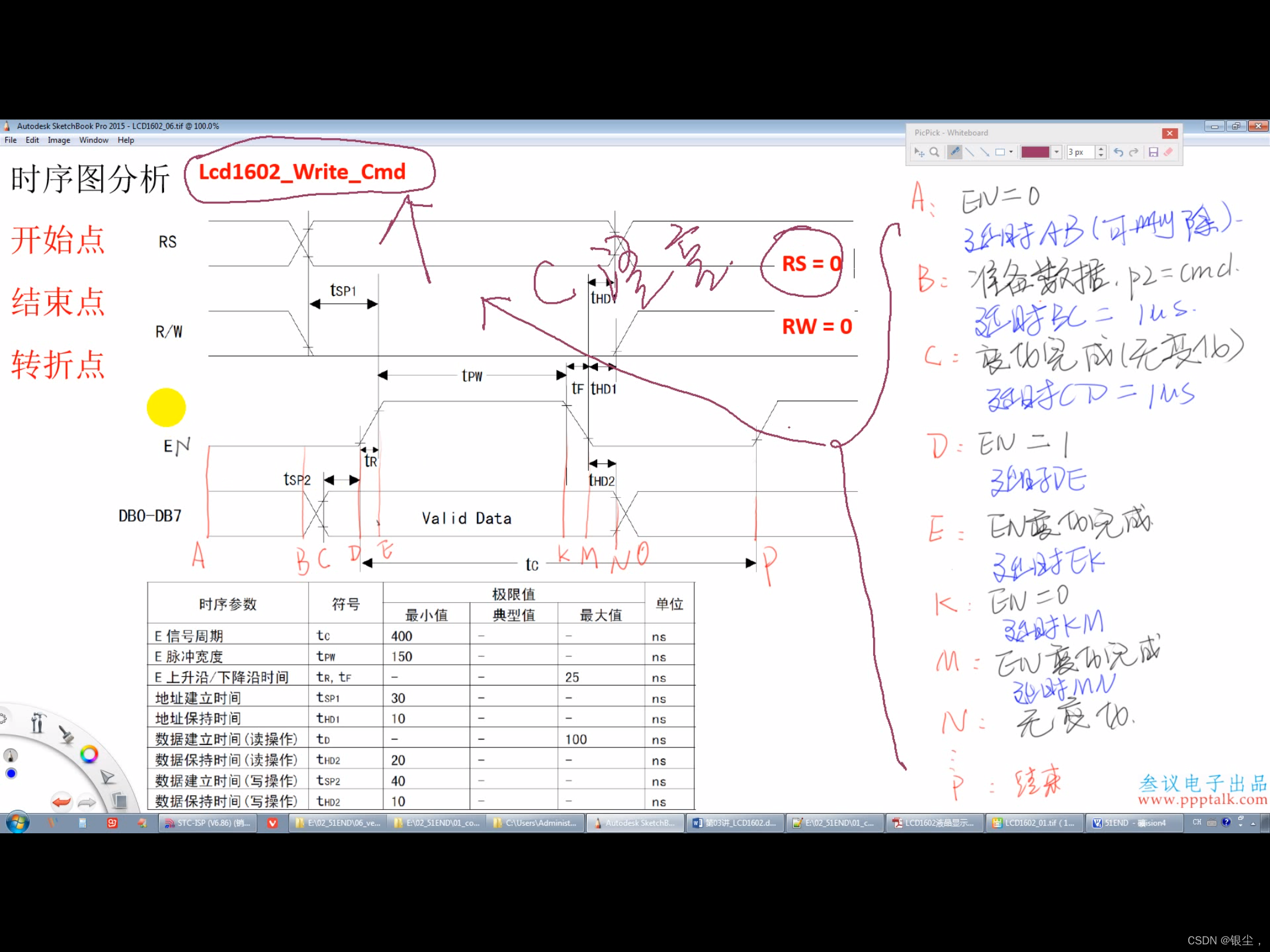Redo stroke in PicPick Whiteboard
1270x952 pixels.
click(1134, 153)
